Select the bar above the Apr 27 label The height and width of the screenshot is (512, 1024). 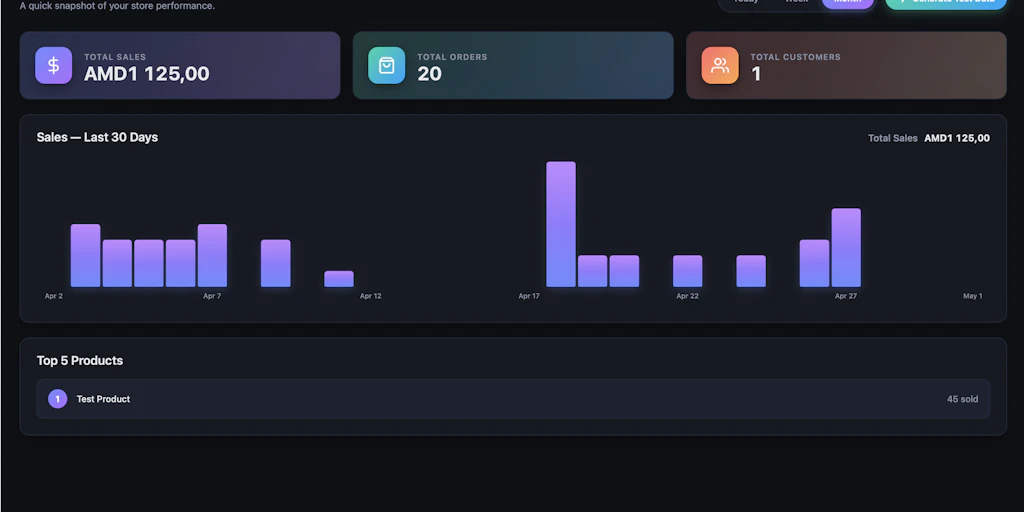(x=846, y=248)
